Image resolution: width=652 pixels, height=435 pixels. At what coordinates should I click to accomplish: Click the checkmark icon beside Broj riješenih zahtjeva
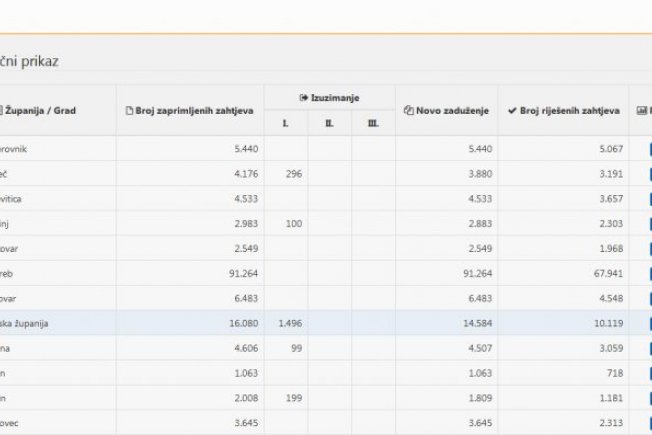pyautogui.click(x=512, y=110)
